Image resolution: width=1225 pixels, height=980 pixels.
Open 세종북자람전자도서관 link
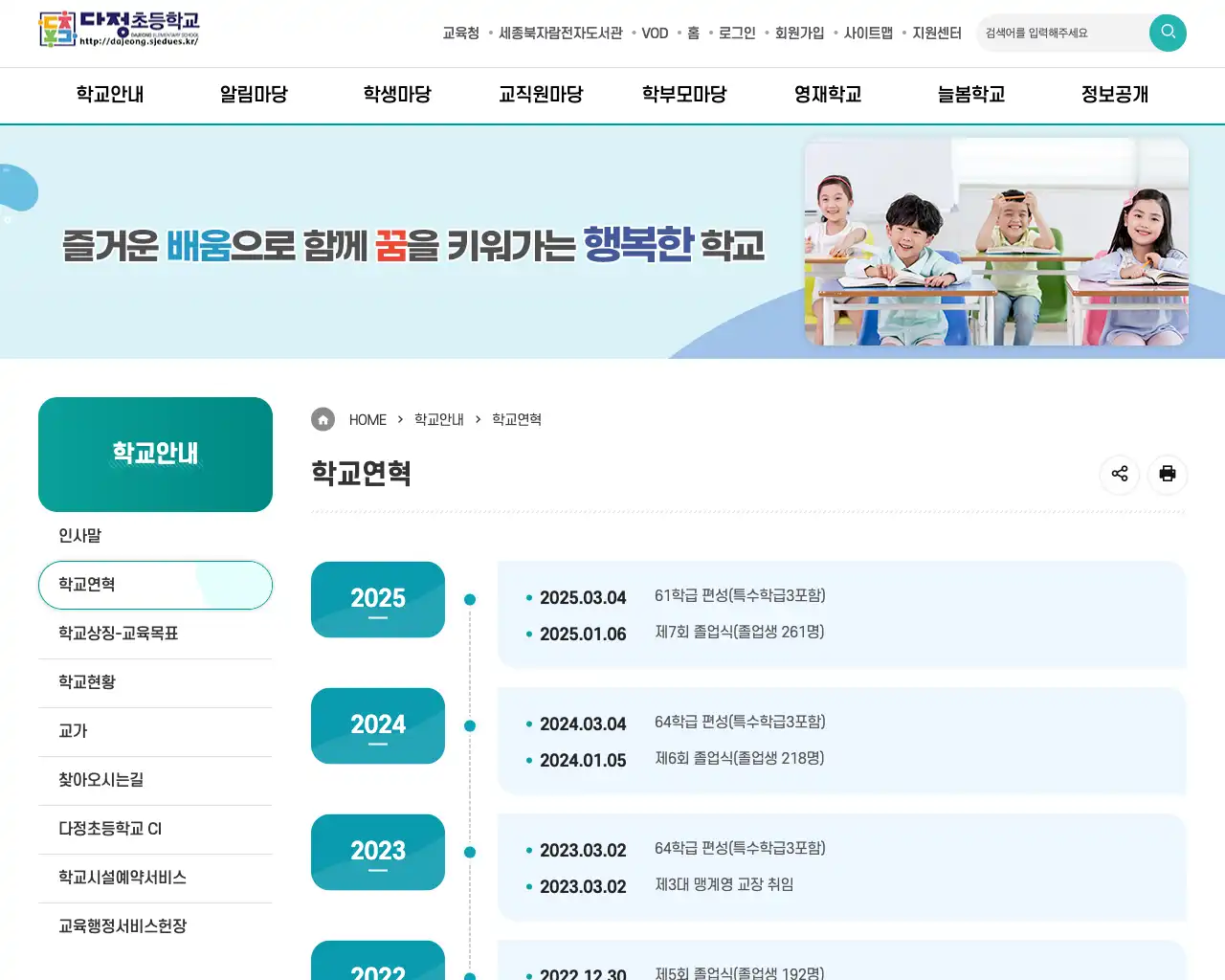[x=560, y=33]
